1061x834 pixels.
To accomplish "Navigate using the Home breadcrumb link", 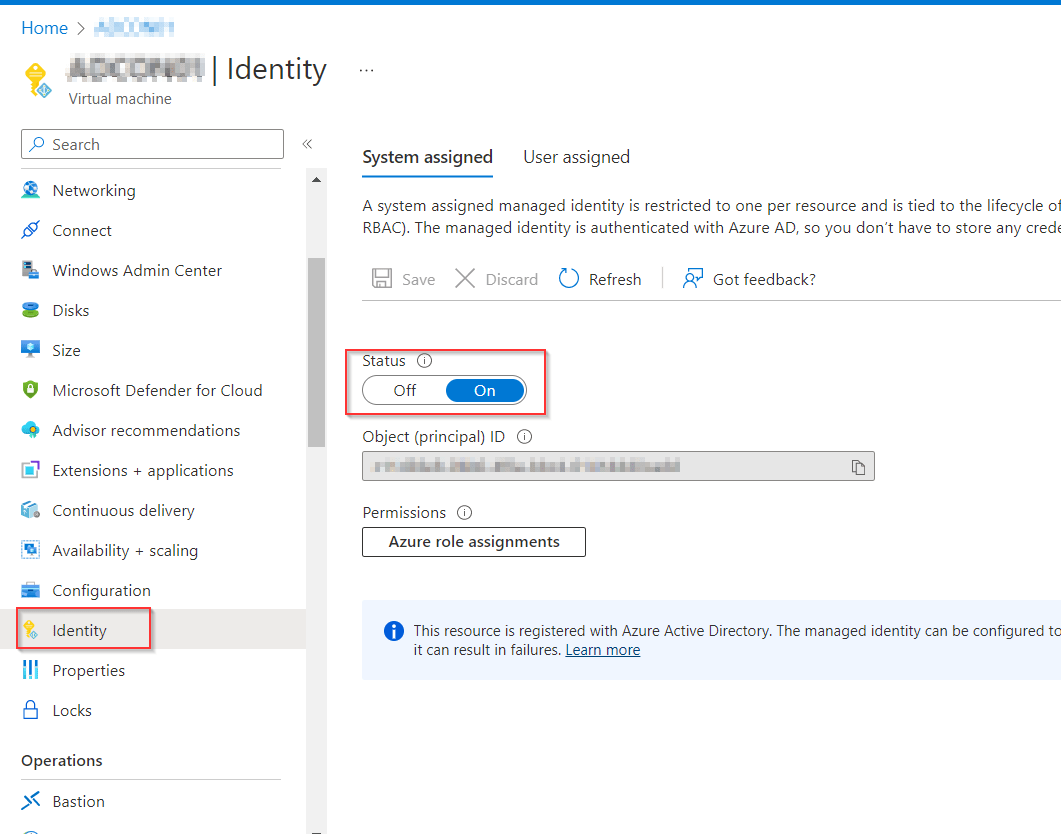I will (x=44, y=28).
